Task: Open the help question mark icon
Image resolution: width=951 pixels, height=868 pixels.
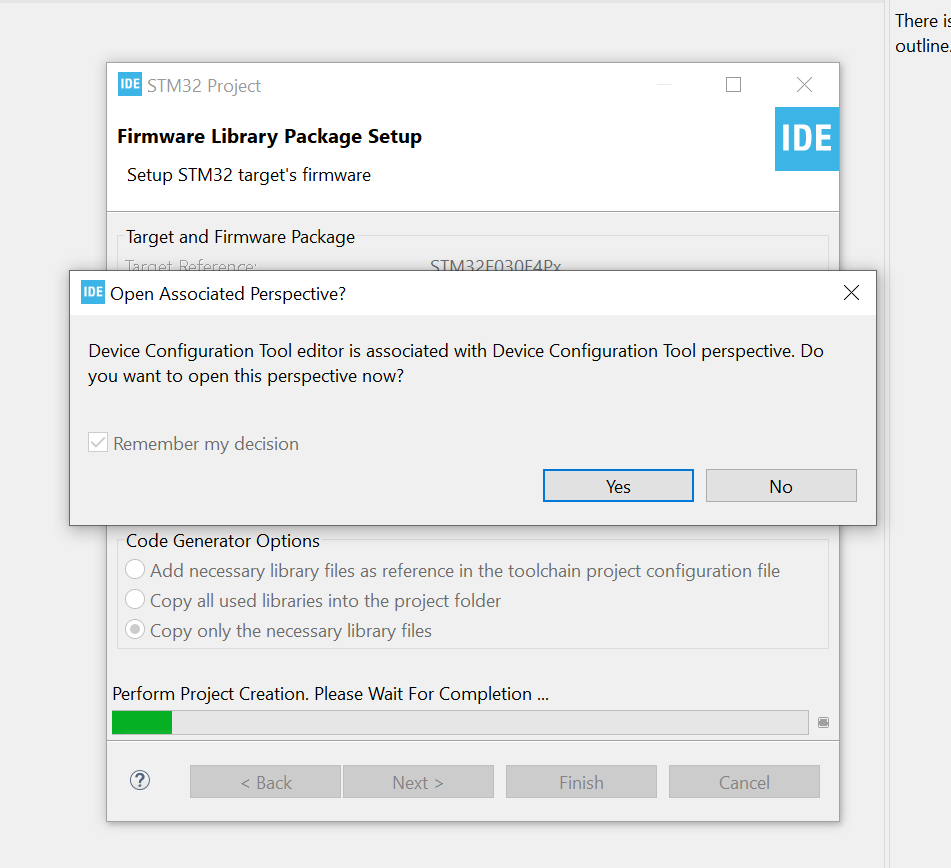Action: pyautogui.click(x=140, y=780)
